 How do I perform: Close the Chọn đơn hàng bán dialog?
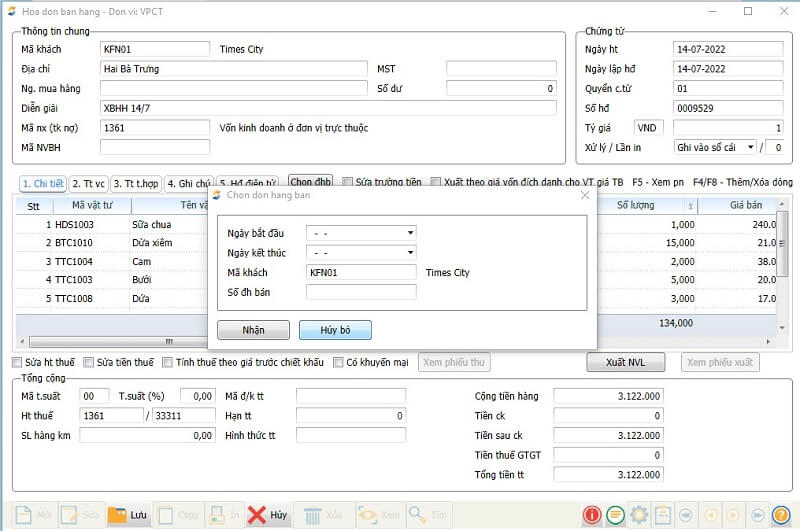pyautogui.click(x=585, y=195)
